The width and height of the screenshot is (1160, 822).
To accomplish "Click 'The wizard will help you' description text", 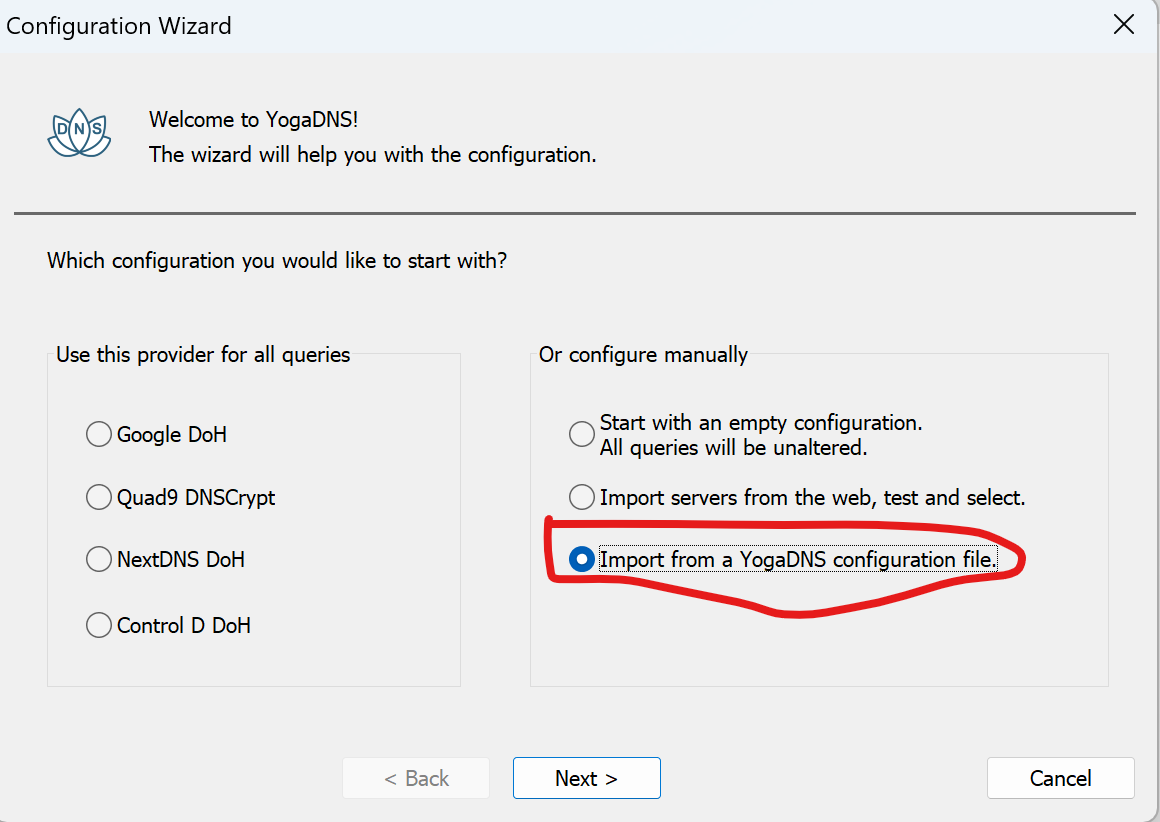I will point(372,155).
